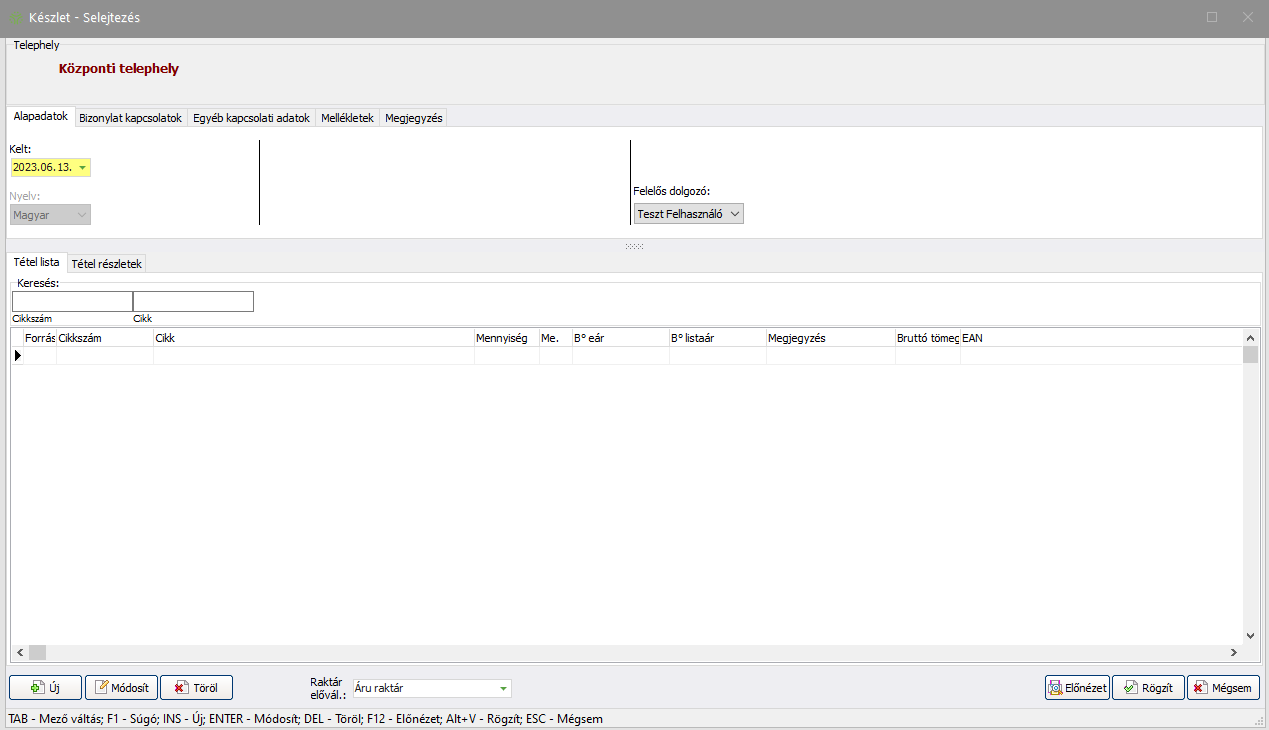Click the vertical scrollbar down arrow

[x=1250, y=635]
